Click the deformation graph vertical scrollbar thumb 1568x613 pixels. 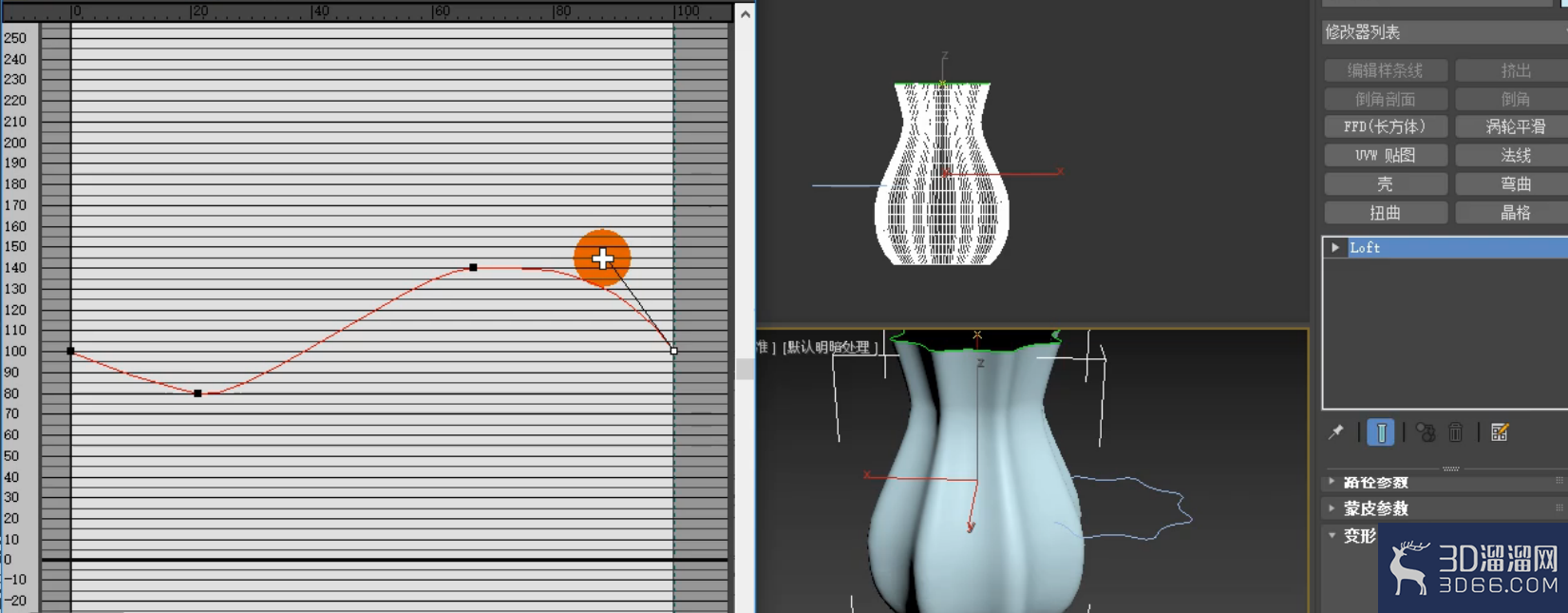(x=746, y=369)
